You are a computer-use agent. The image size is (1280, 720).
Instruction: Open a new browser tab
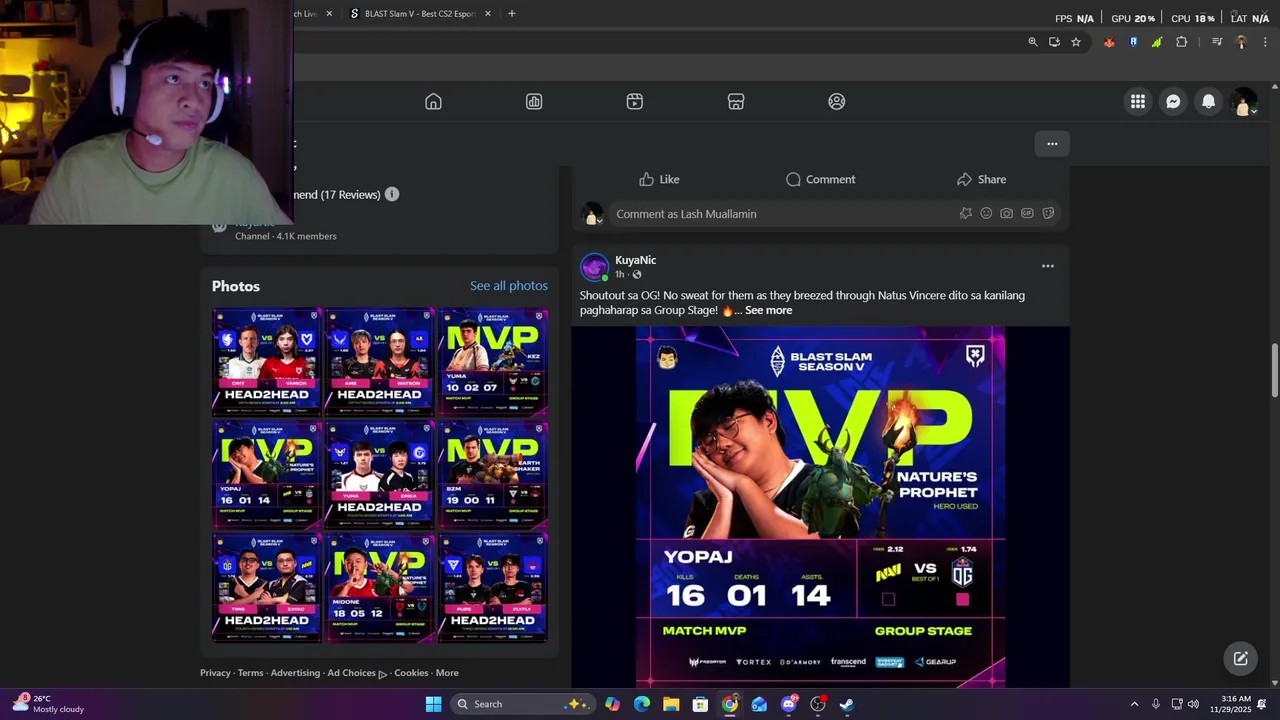[x=512, y=14]
